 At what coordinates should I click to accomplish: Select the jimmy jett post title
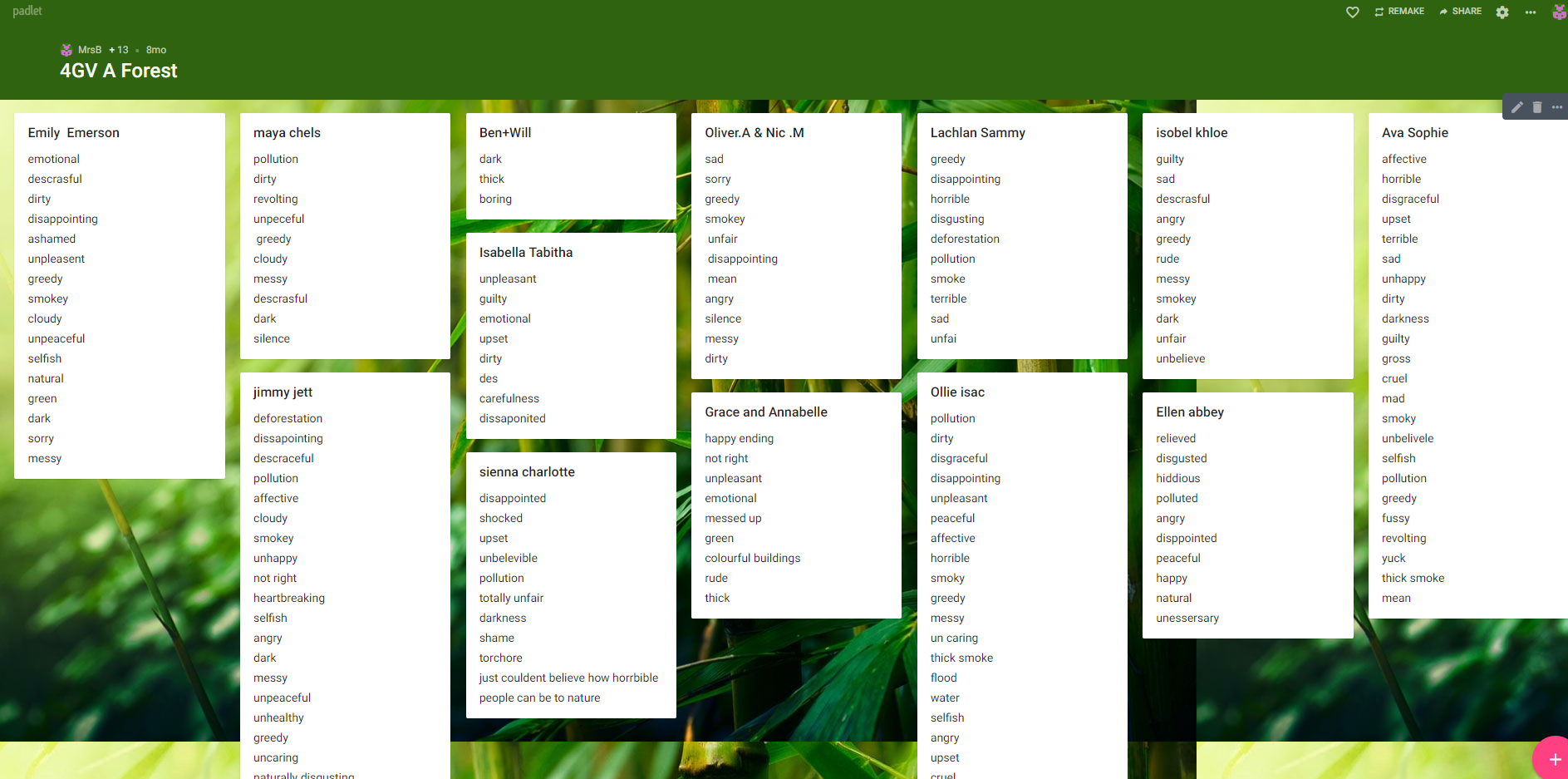283,392
